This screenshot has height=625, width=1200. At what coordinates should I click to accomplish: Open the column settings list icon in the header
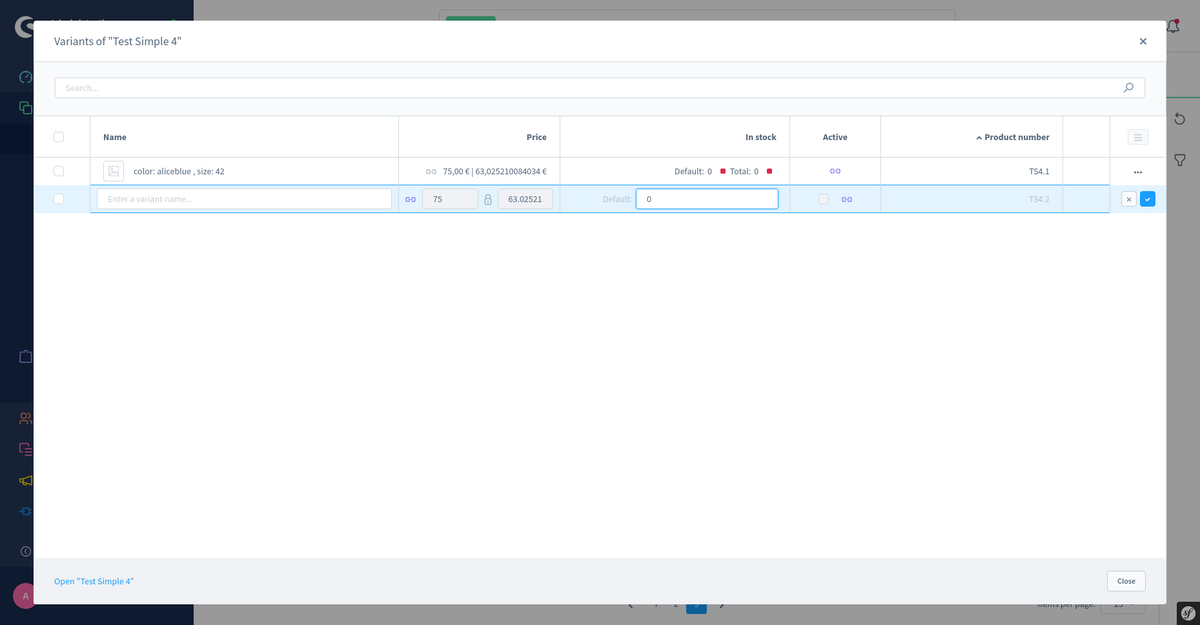click(1138, 137)
